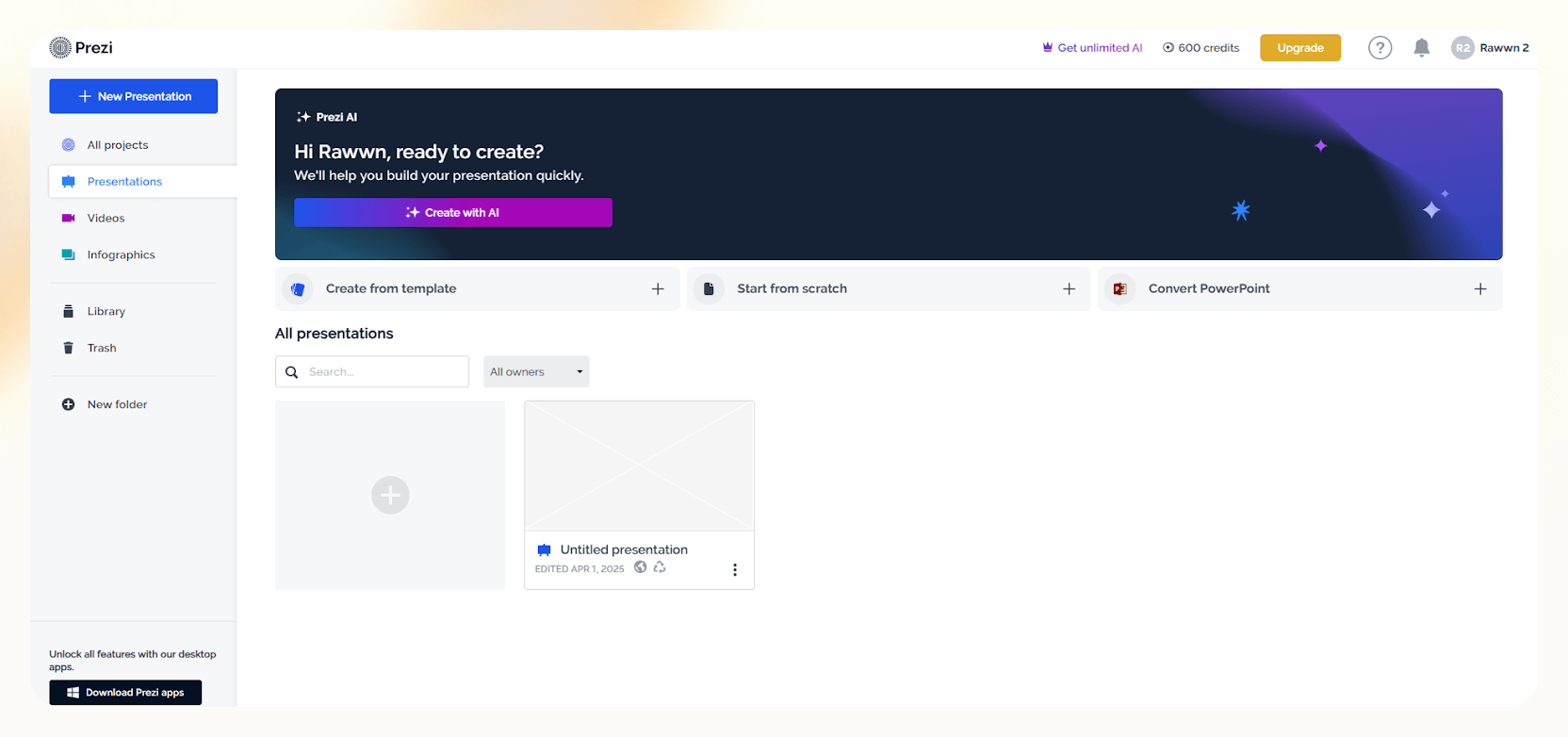Open the Library section

click(x=106, y=311)
